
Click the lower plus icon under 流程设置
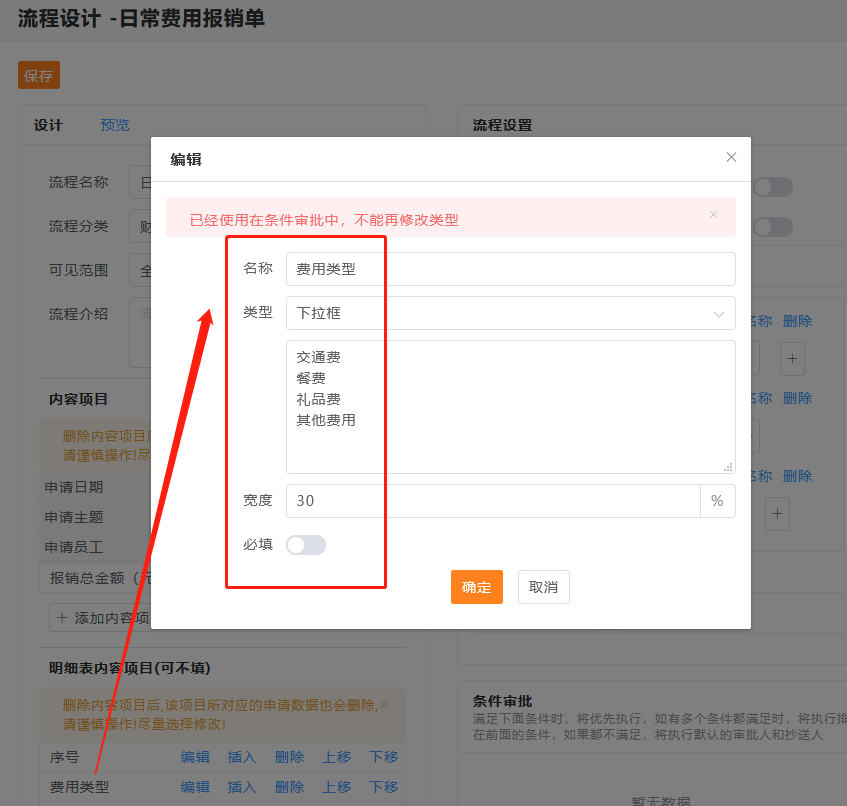click(778, 514)
